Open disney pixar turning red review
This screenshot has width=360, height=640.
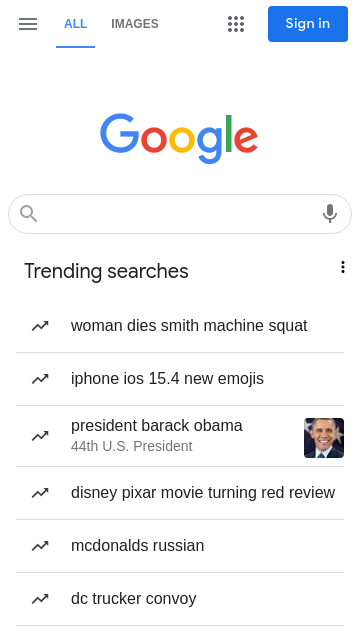tap(180, 493)
